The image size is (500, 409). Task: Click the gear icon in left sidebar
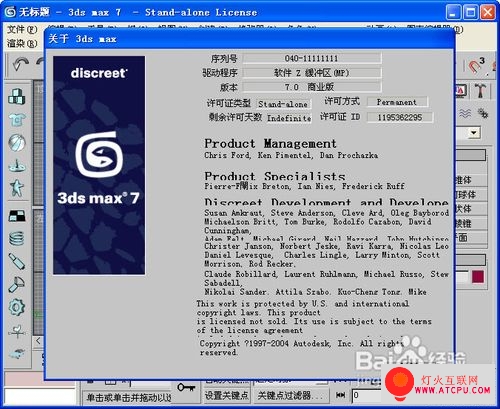(17, 307)
